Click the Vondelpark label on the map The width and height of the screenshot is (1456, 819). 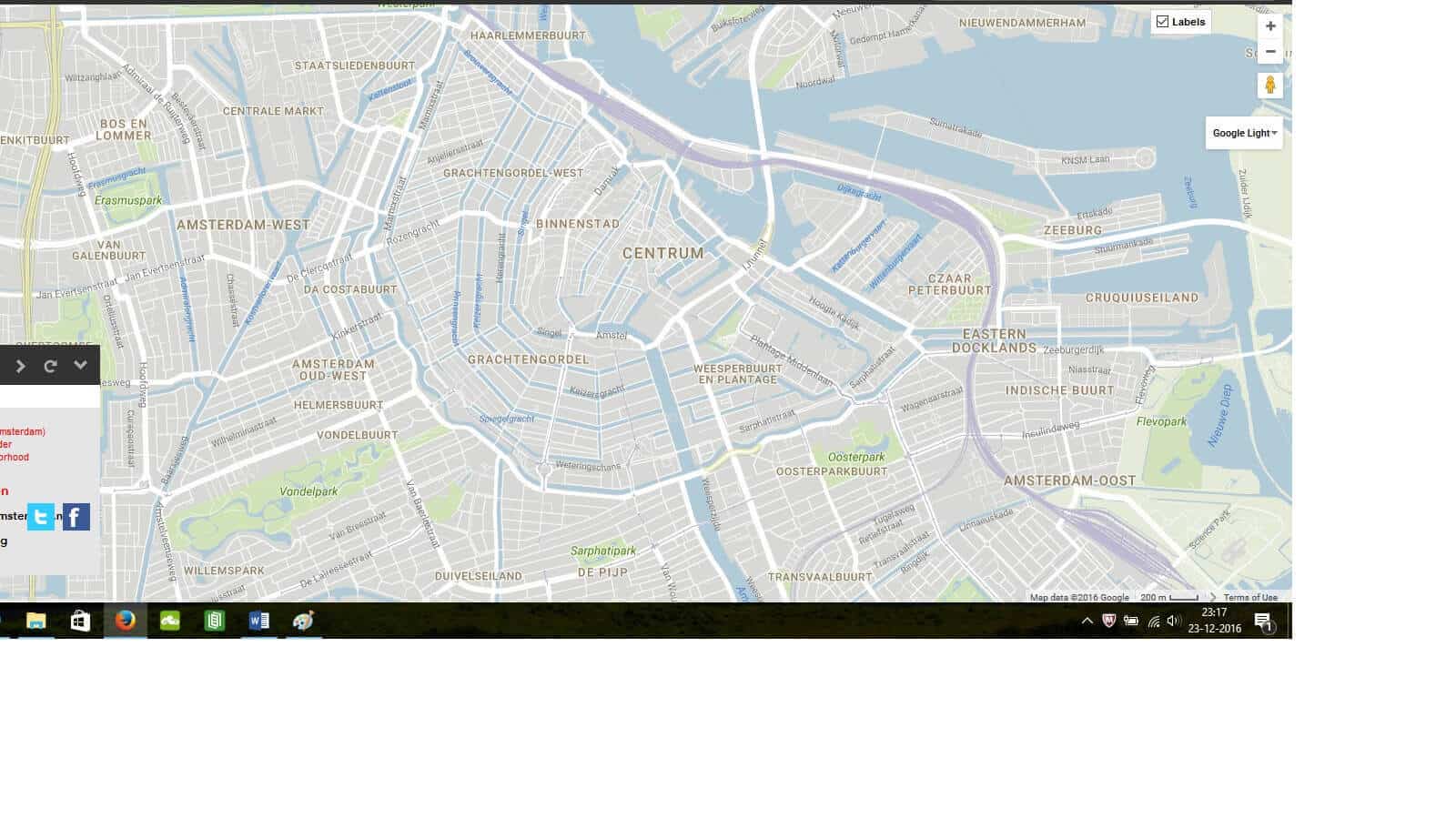pos(308,491)
